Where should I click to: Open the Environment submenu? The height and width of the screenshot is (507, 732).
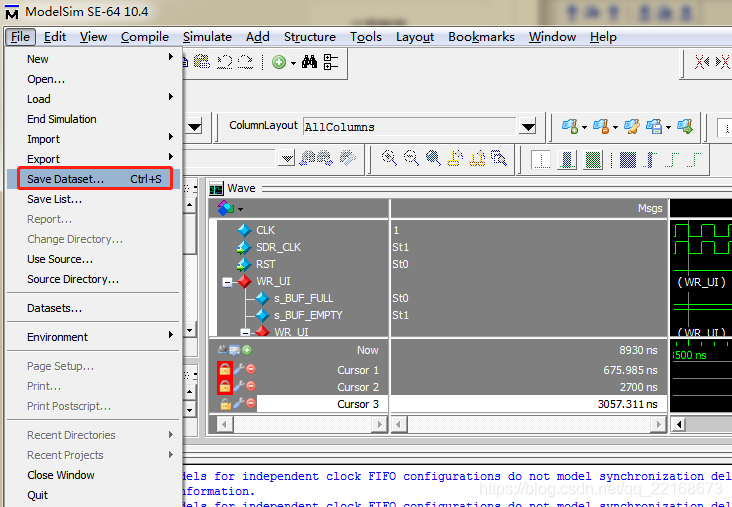coord(93,337)
